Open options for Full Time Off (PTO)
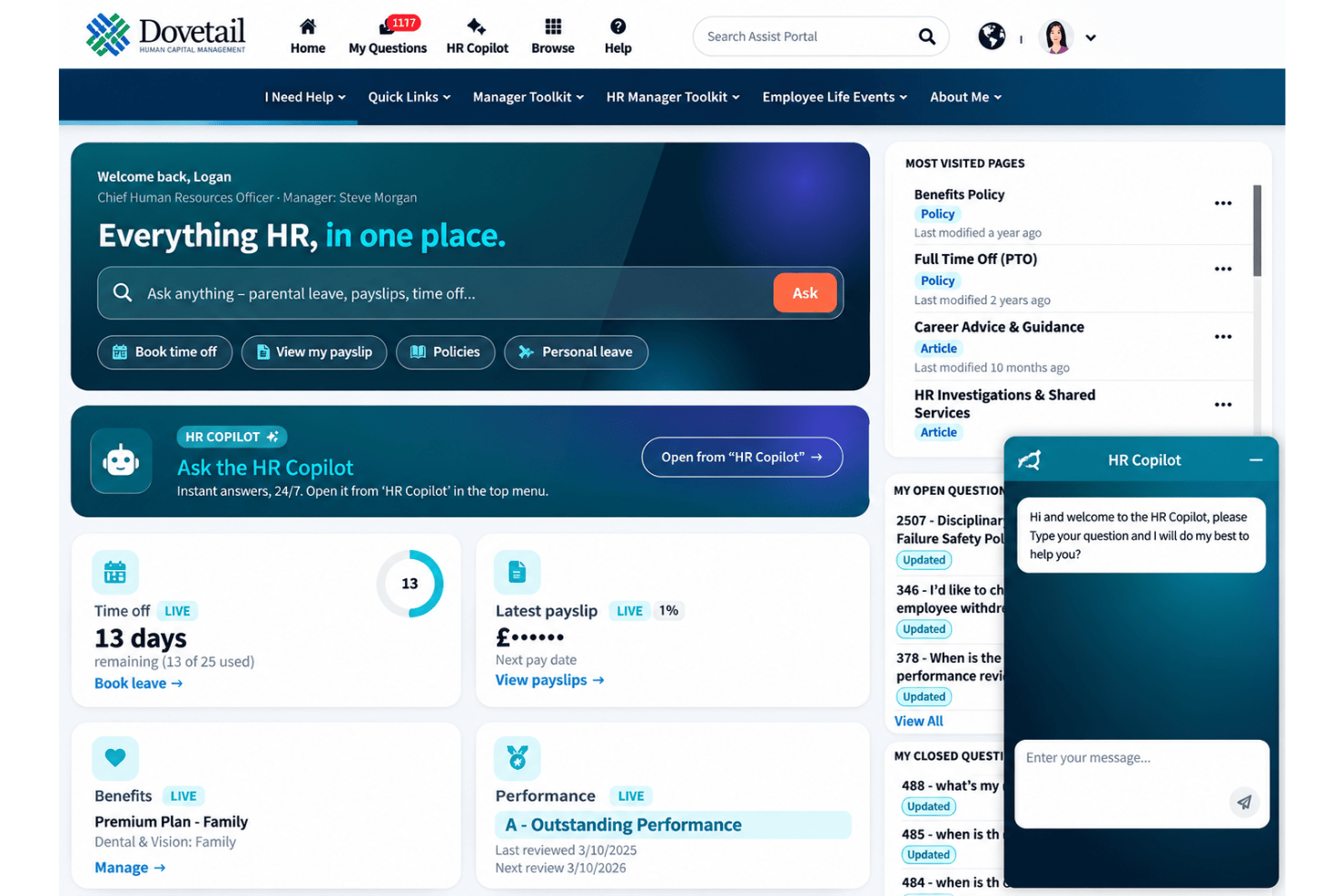Screen dimensions: 1344x896 pos(1223,270)
